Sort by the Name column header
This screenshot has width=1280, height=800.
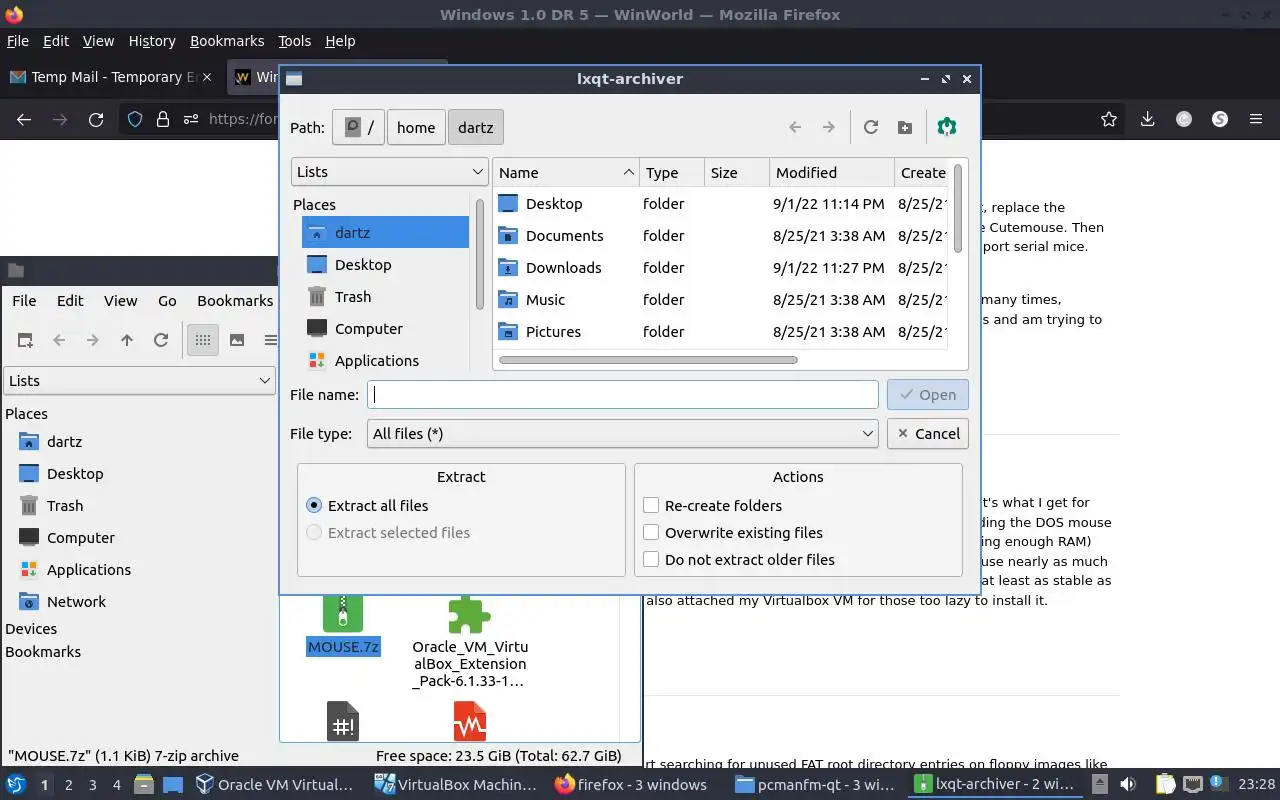click(566, 172)
